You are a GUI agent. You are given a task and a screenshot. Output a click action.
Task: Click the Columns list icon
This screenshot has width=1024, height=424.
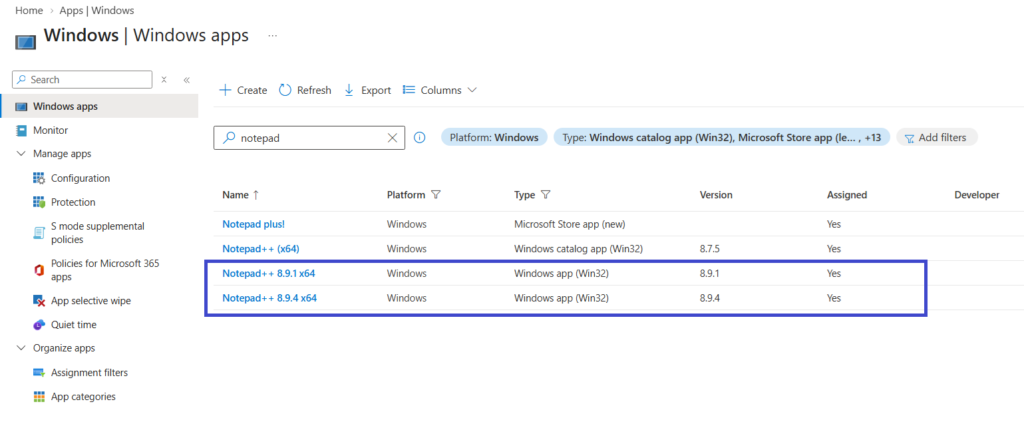pos(409,90)
